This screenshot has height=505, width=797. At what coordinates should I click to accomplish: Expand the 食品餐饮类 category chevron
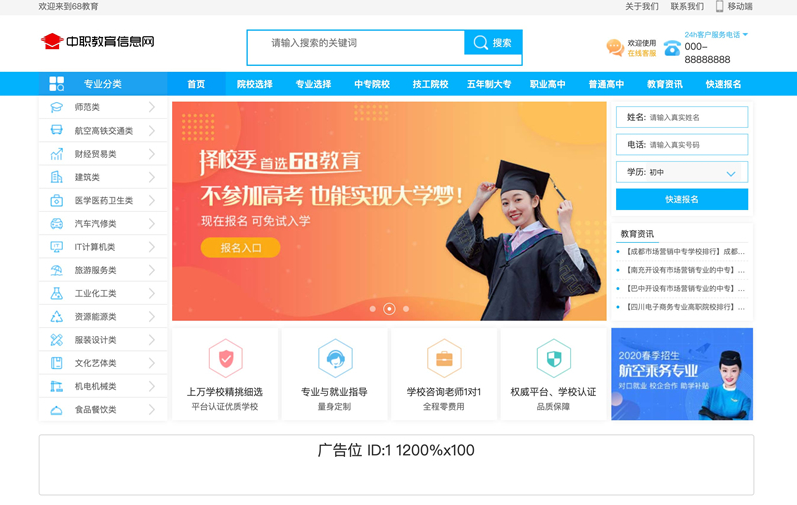[x=151, y=409]
